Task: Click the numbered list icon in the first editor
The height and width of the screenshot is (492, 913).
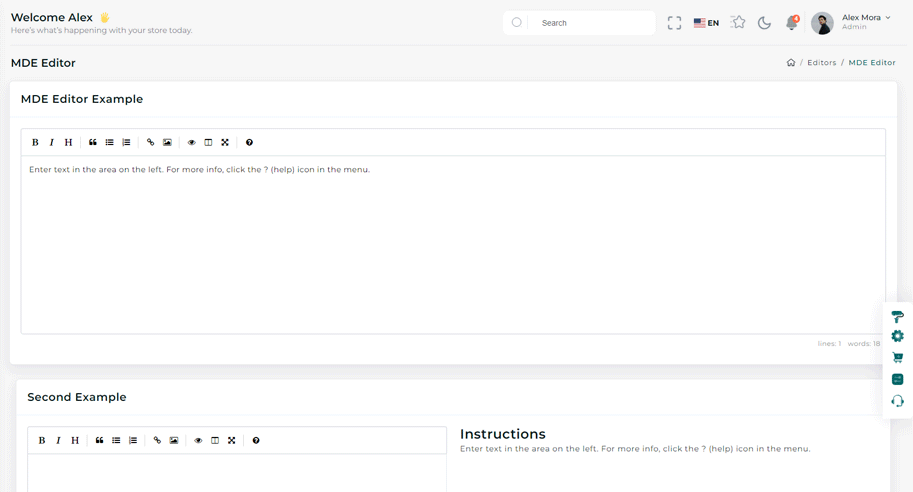Action: [x=126, y=143]
